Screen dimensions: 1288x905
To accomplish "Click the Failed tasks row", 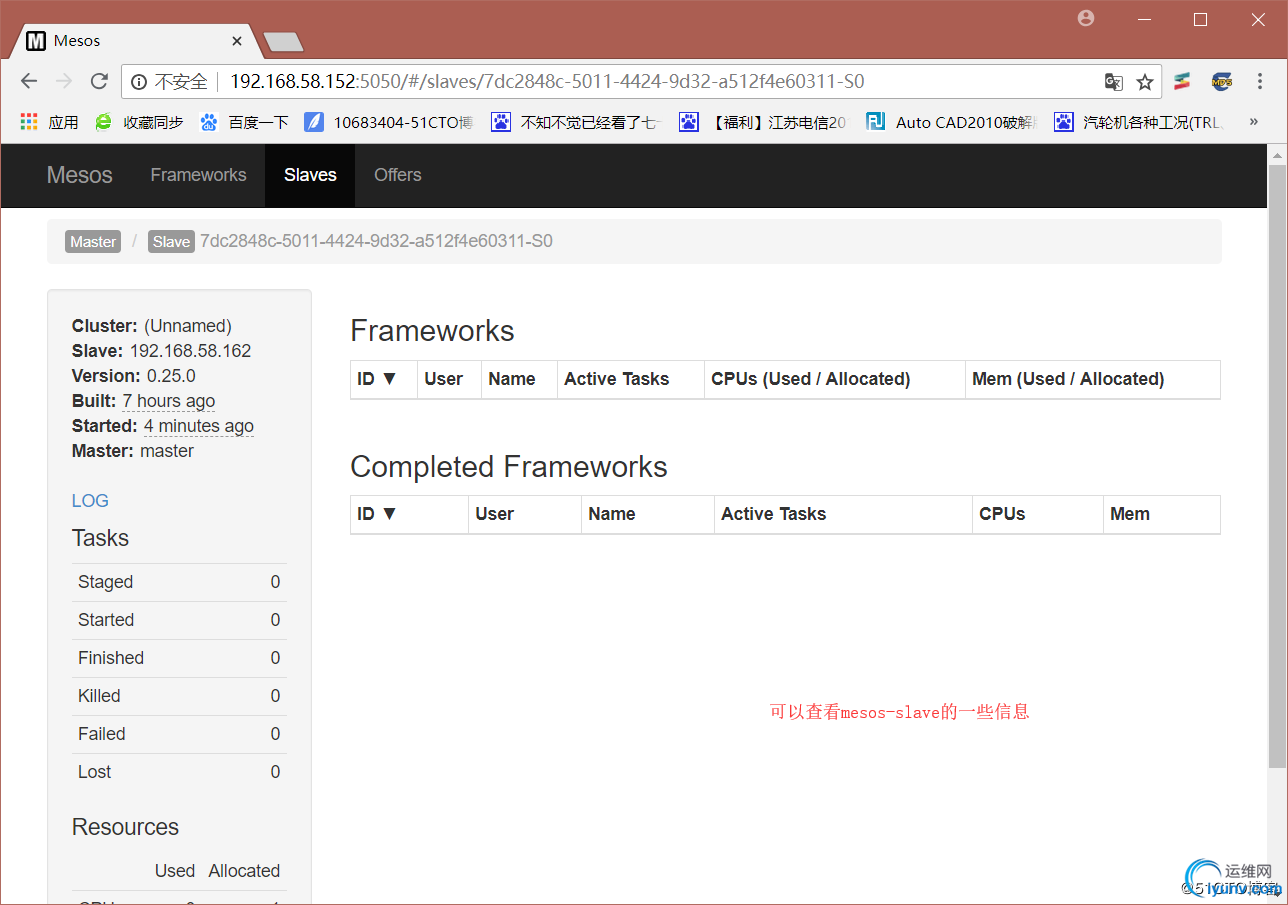I will click(x=179, y=734).
